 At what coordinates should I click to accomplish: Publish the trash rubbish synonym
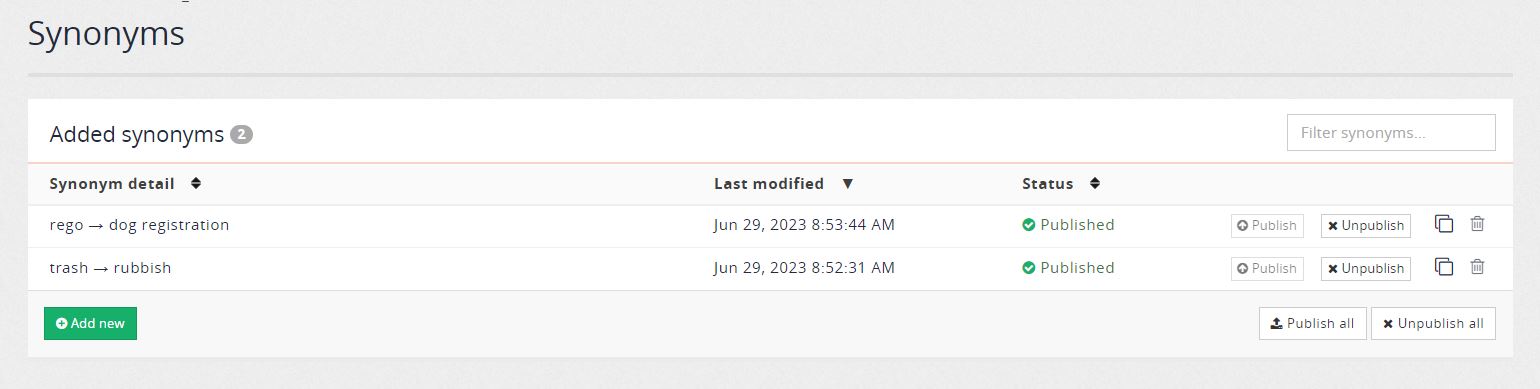point(1267,269)
